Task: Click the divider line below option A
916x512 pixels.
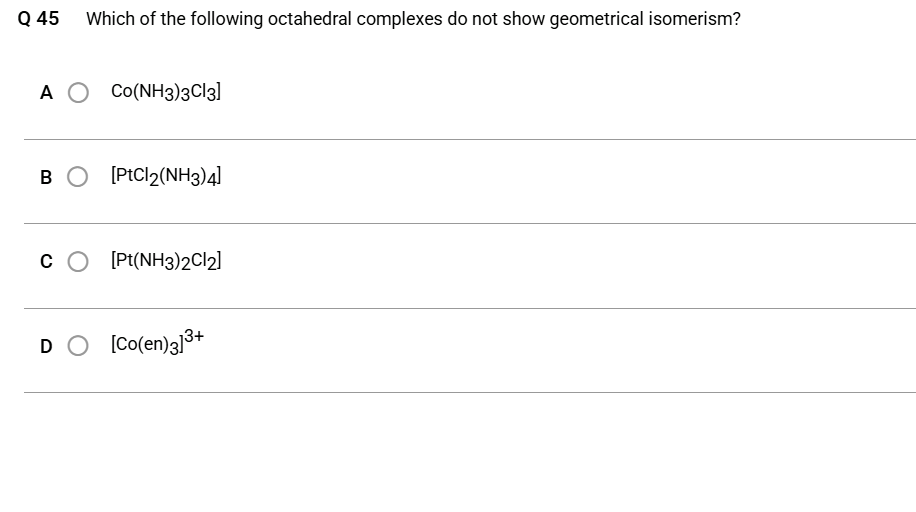Action: pyautogui.click(x=470, y=139)
